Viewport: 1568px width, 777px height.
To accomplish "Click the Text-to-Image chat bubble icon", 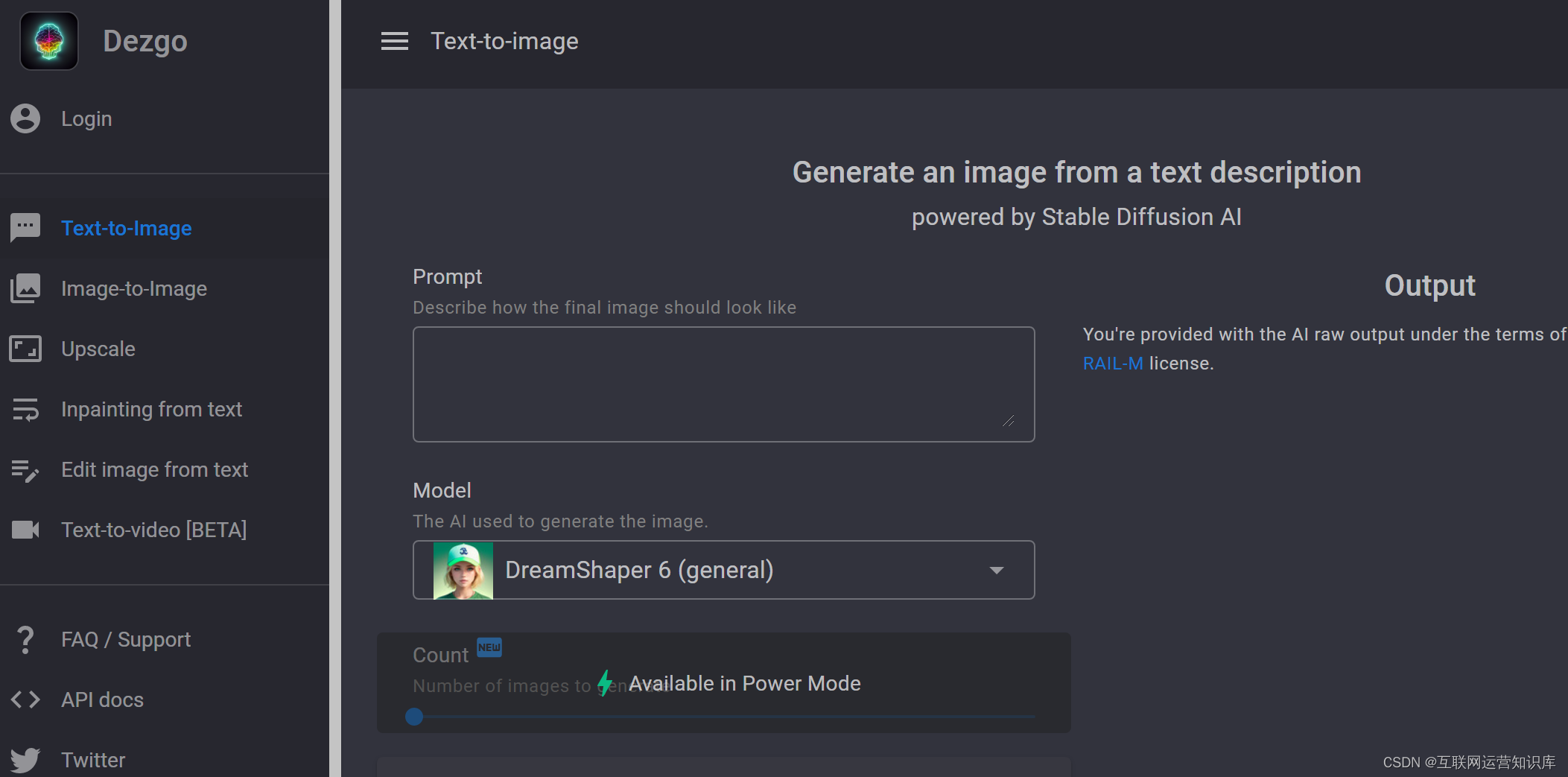I will click(x=25, y=228).
